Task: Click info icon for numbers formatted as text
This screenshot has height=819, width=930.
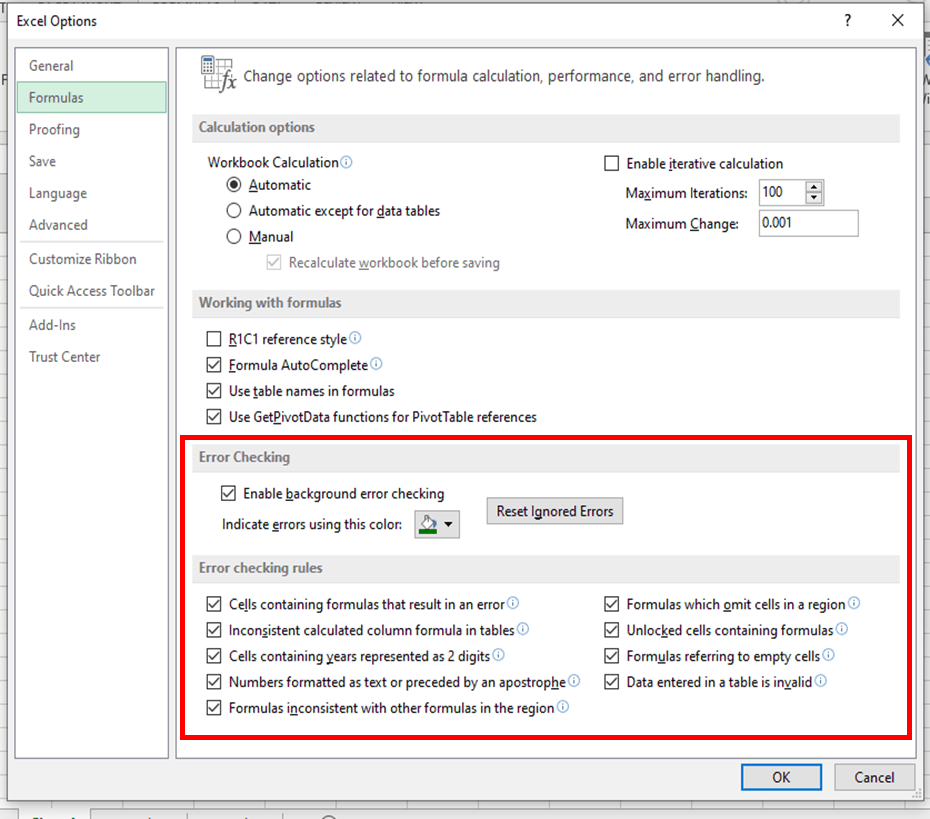Action: pyautogui.click(x=574, y=681)
